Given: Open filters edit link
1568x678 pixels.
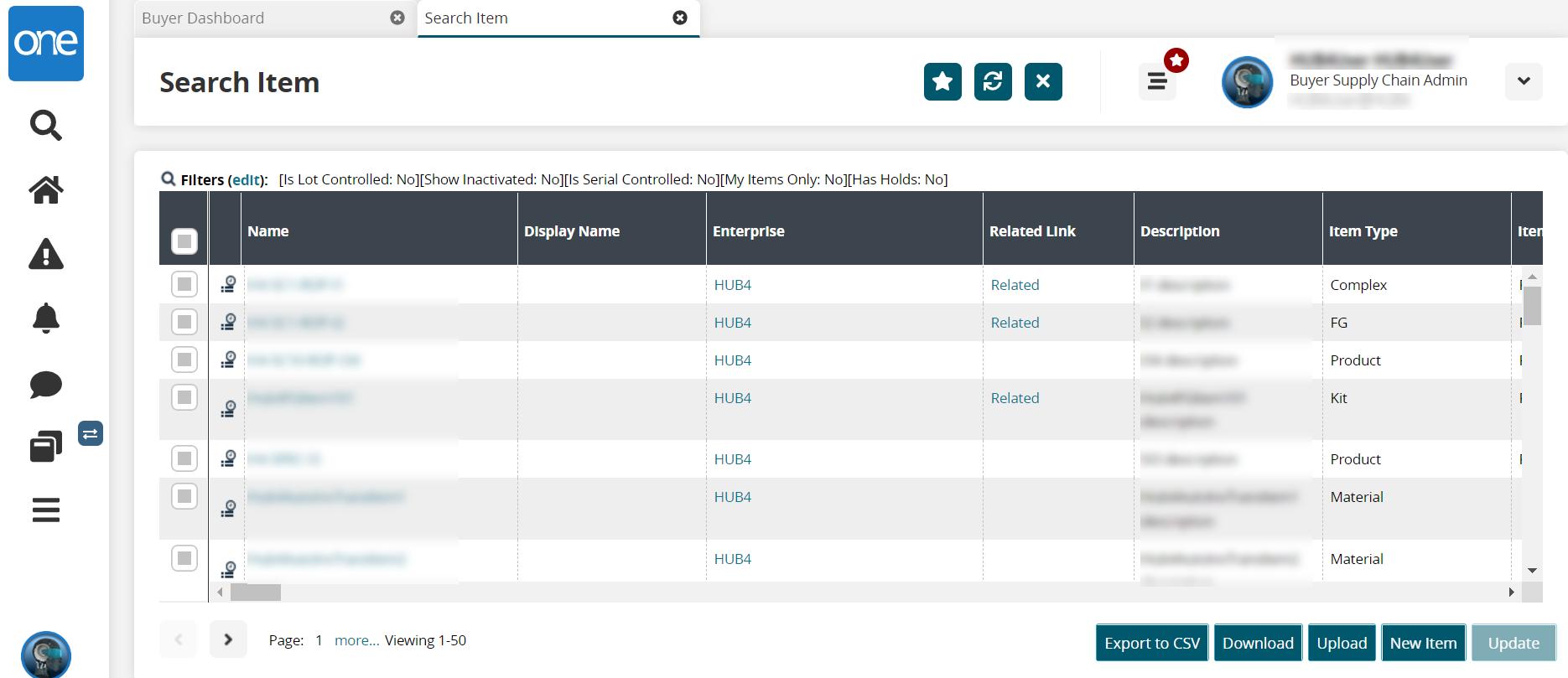Looking at the screenshot, I should click(x=247, y=179).
